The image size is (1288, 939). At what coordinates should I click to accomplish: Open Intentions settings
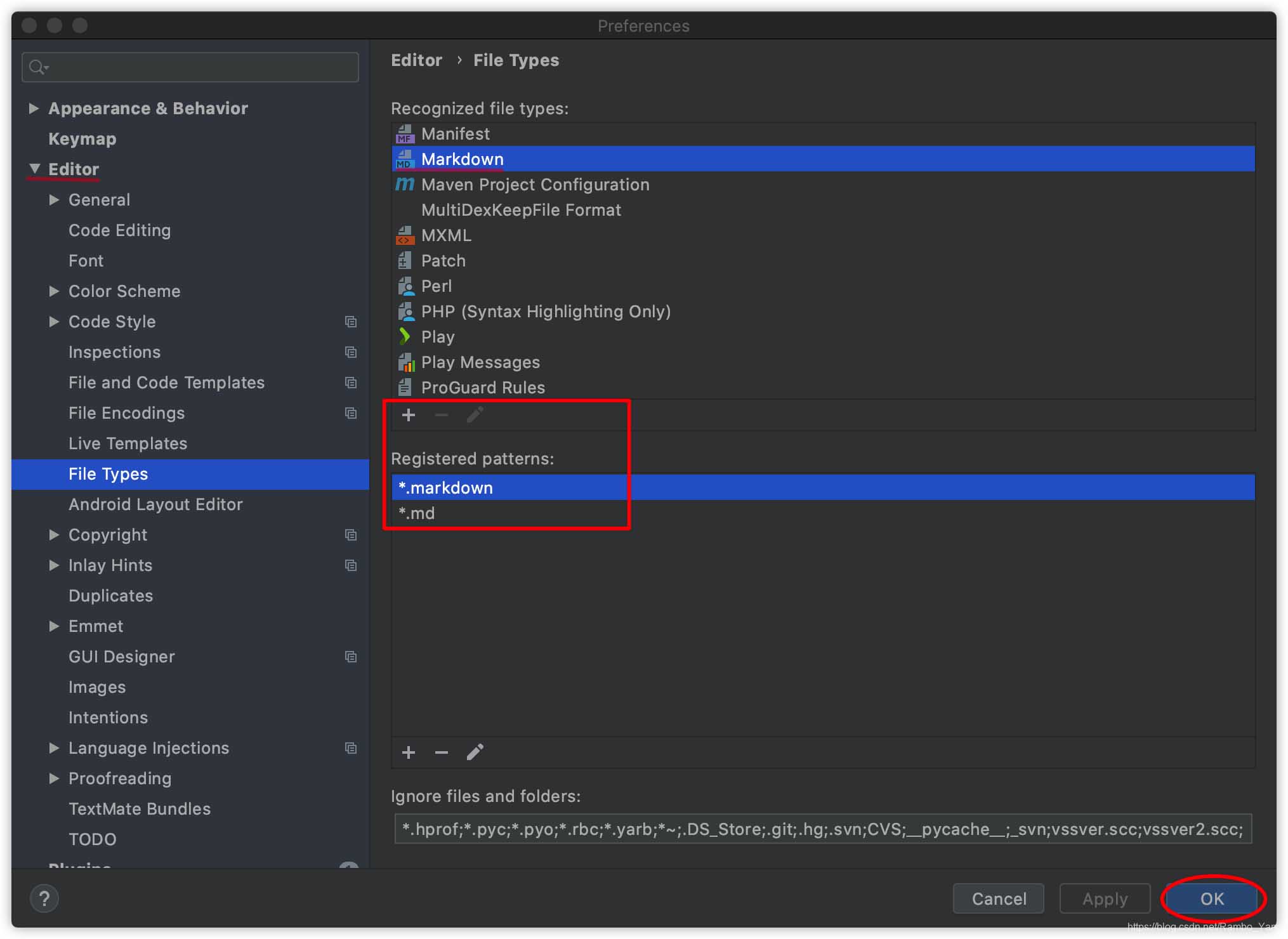[x=108, y=718]
